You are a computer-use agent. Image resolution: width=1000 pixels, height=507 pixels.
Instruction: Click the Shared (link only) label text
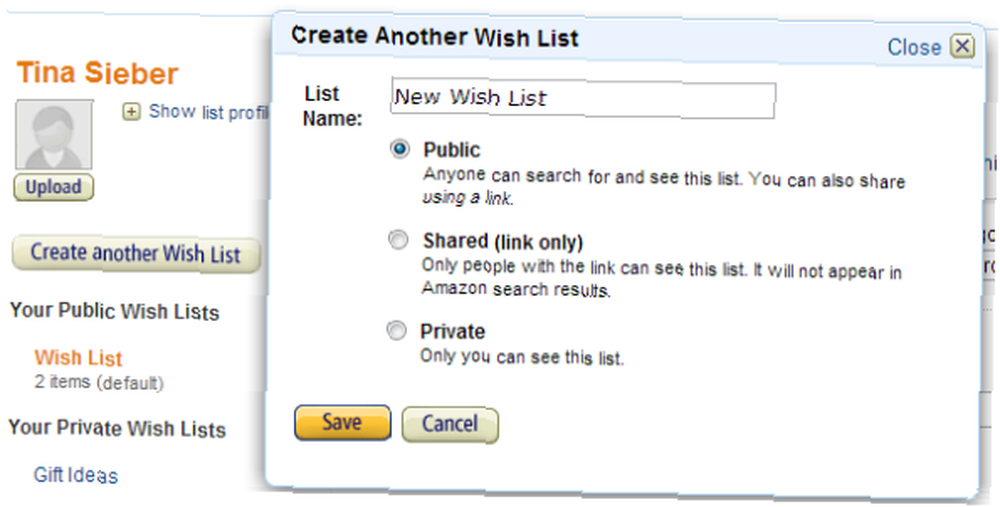tap(503, 242)
